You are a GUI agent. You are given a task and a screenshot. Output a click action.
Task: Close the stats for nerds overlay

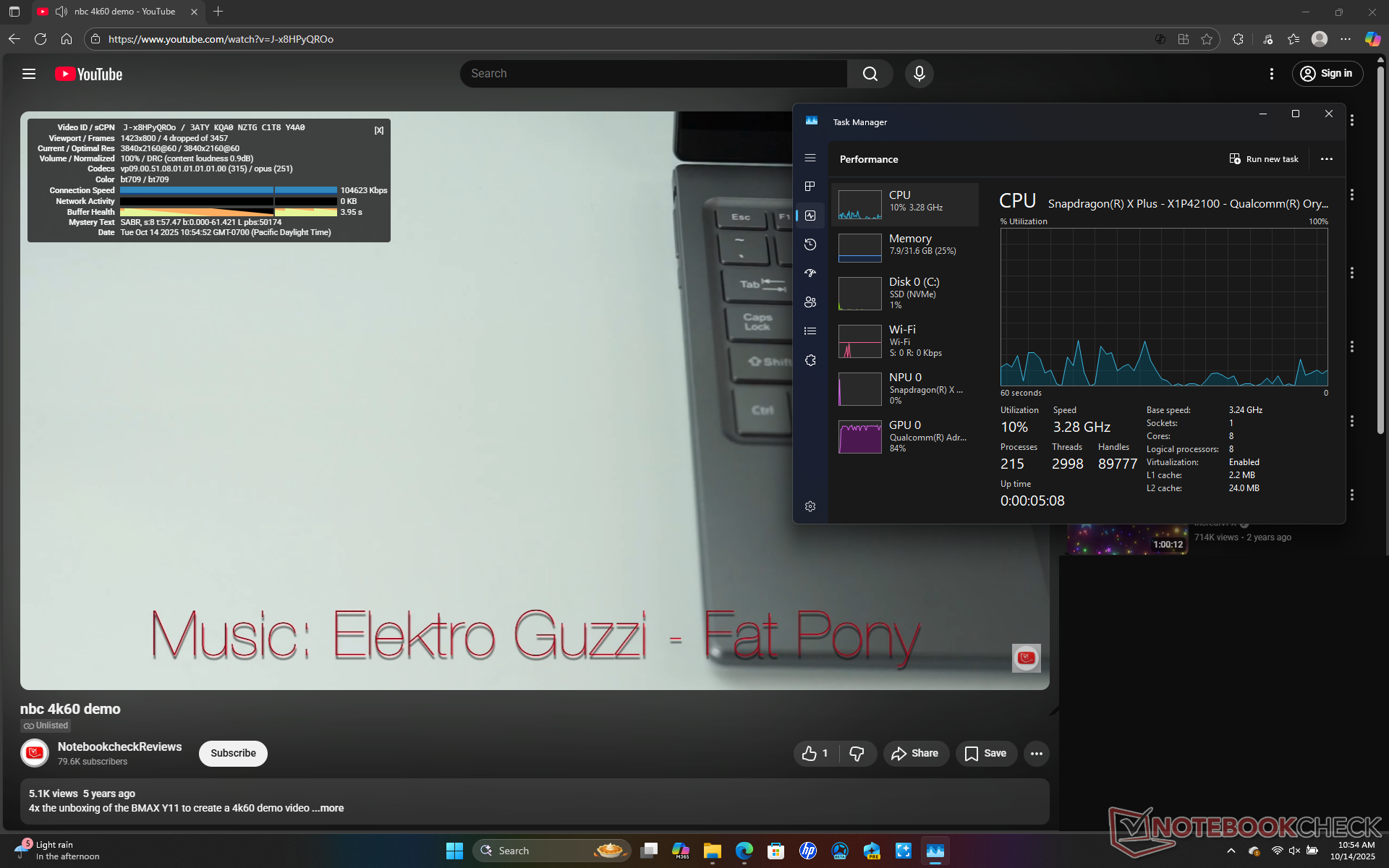coord(378,130)
